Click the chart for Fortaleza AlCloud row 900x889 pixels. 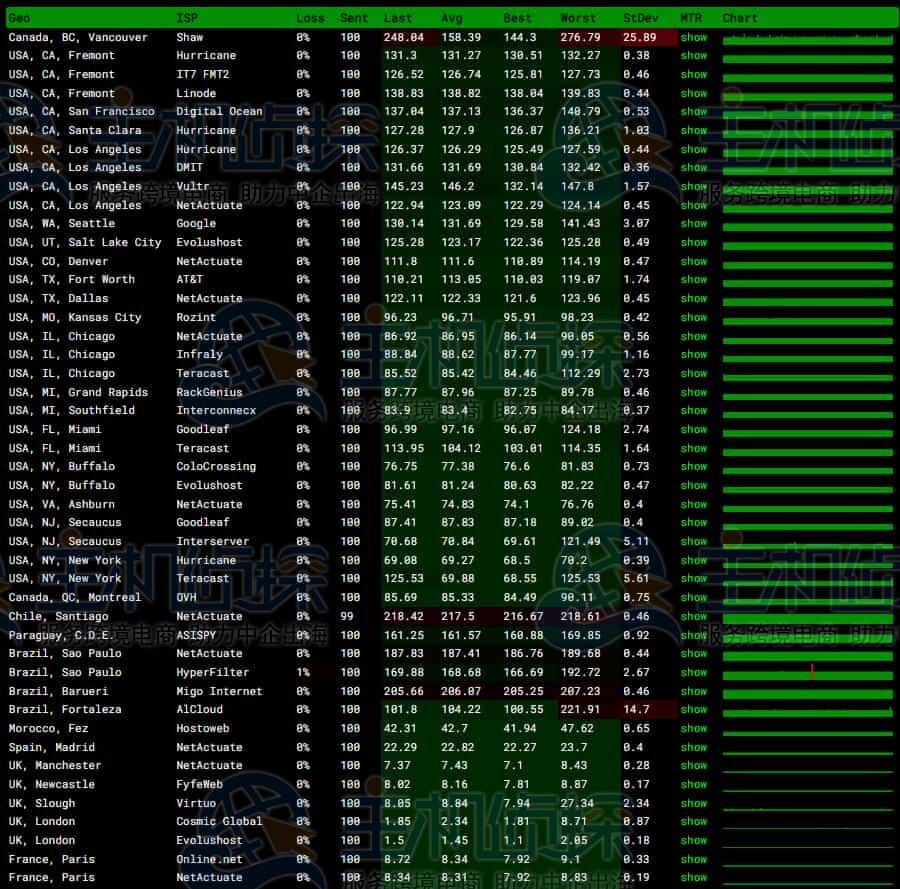[x=807, y=710]
